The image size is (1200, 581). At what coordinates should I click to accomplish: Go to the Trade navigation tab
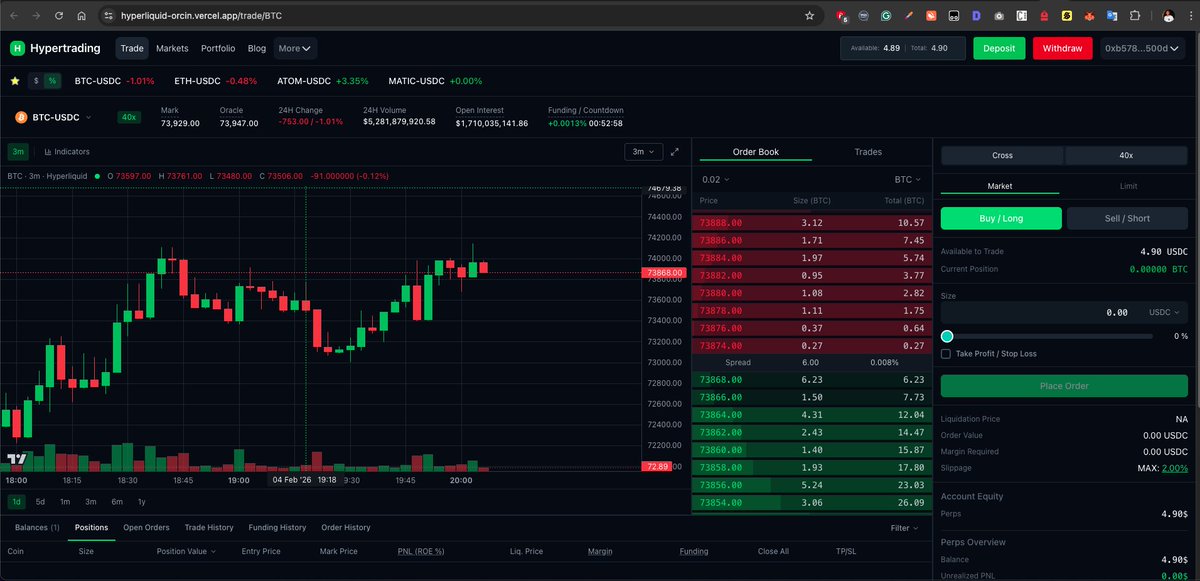click(x=131, y=48)
